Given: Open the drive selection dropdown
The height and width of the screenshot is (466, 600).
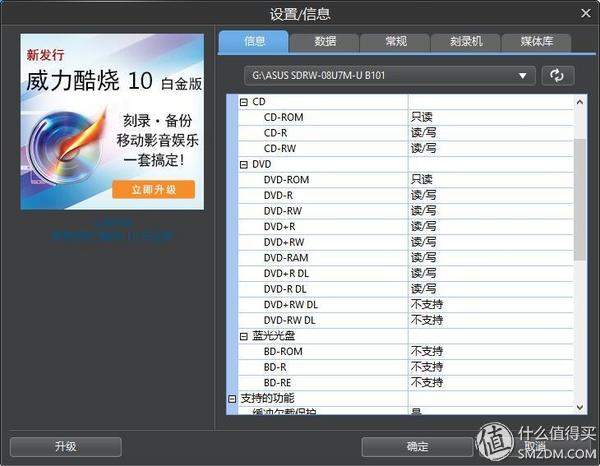Looking at the screenshot, I should [x=390, y=75].
